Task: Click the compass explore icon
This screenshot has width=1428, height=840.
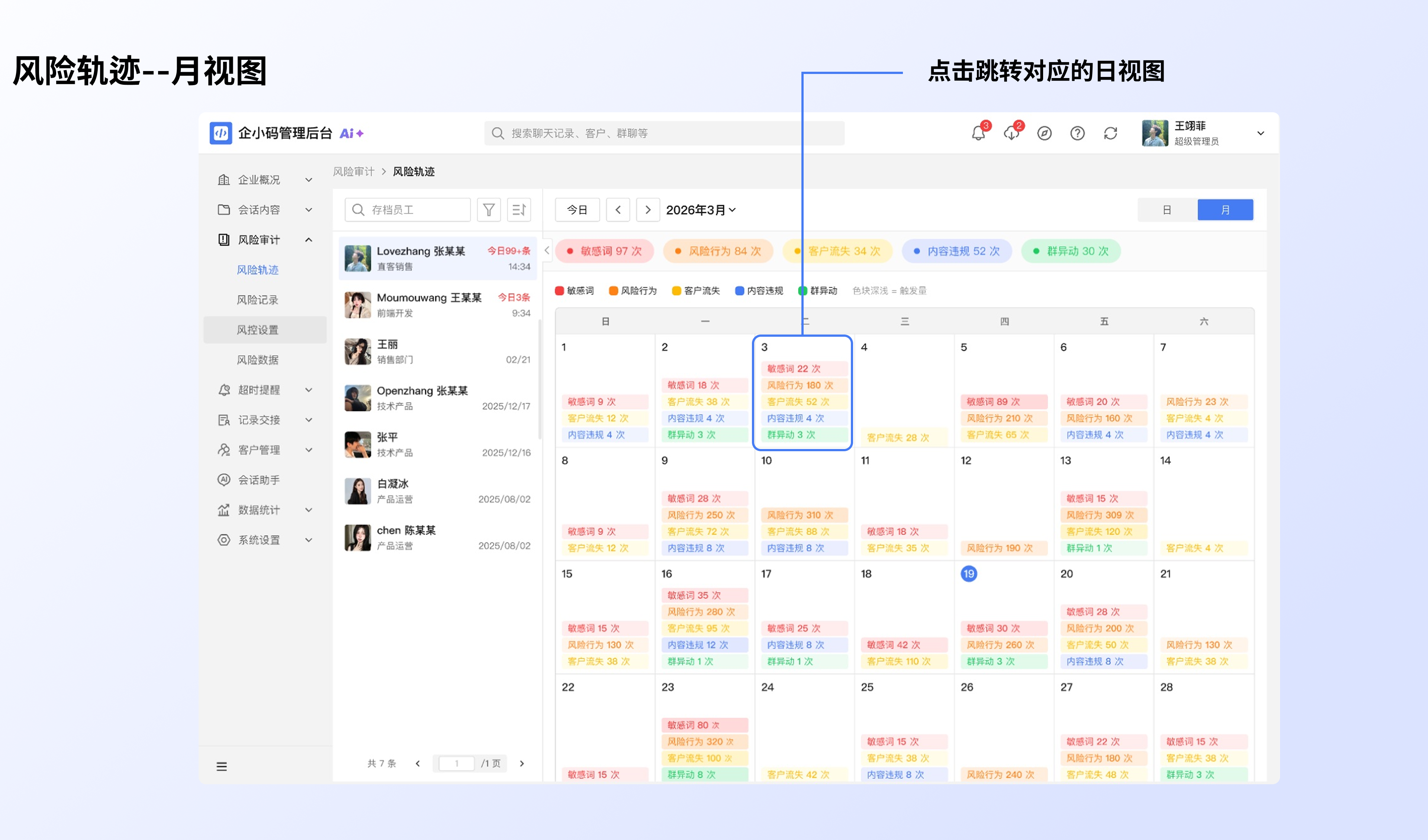Action: pos(1044,133)
